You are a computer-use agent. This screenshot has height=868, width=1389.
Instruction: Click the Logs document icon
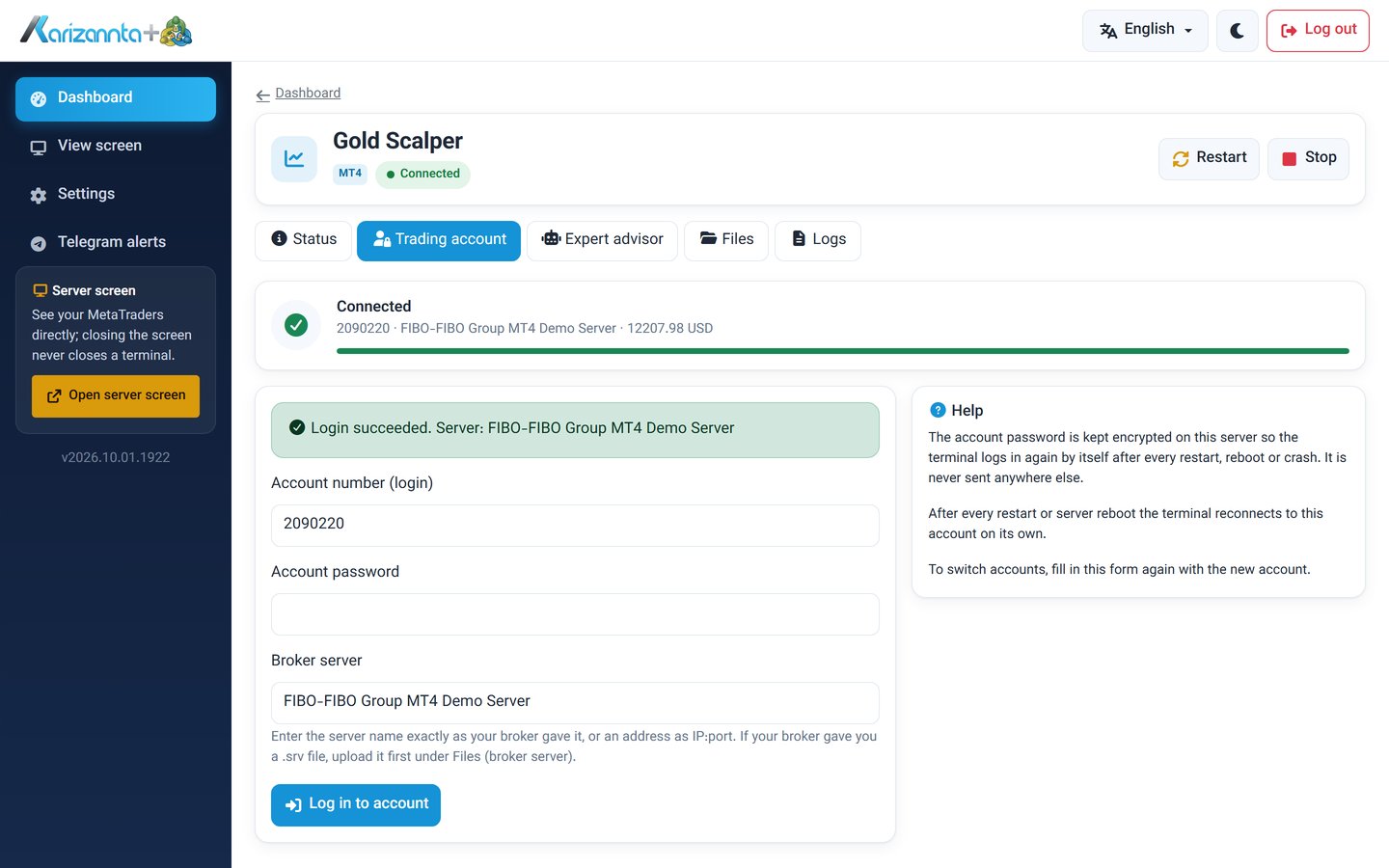(799, 239)
